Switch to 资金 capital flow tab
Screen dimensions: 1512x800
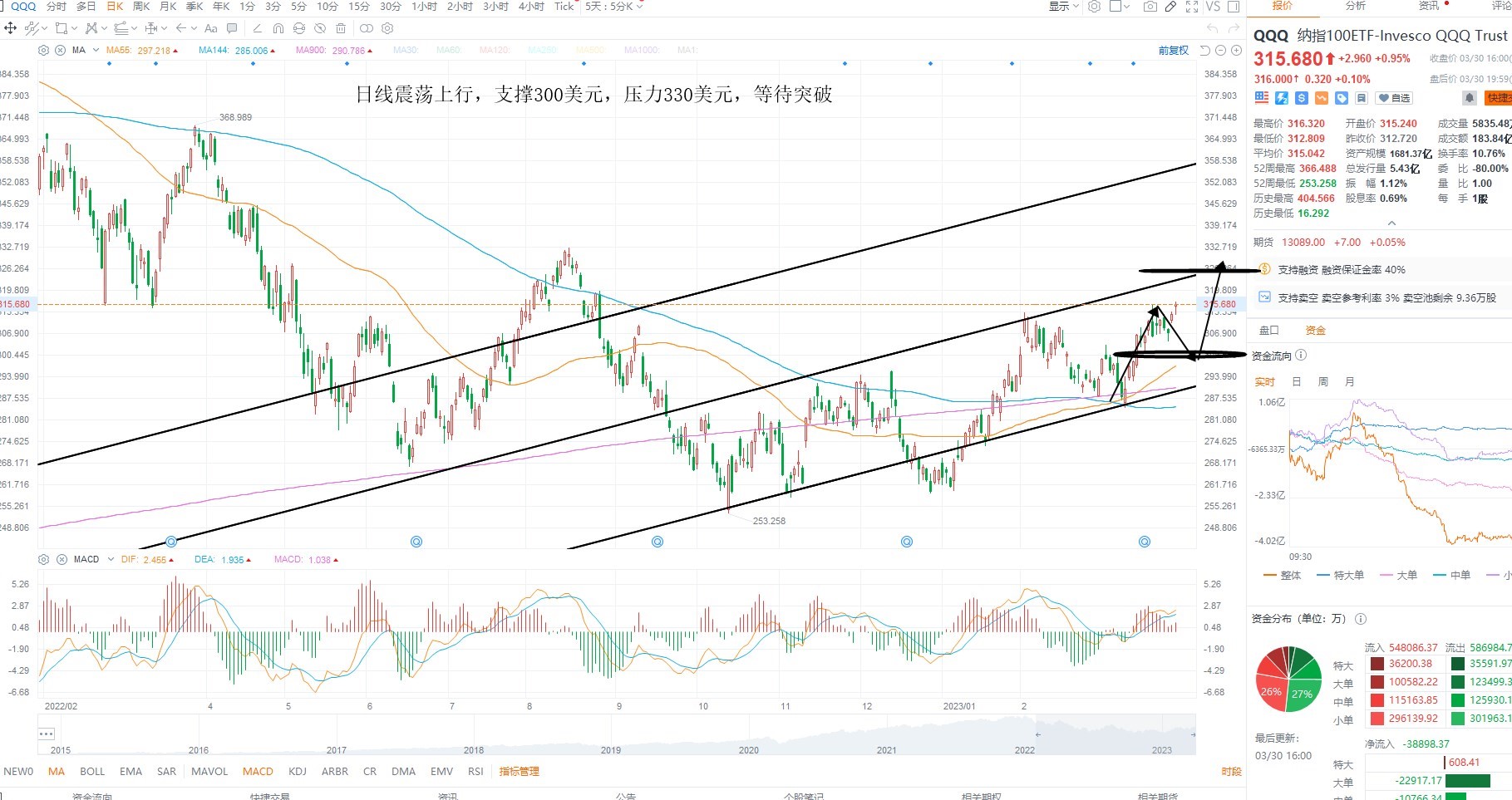click(x=1315, y=331)
